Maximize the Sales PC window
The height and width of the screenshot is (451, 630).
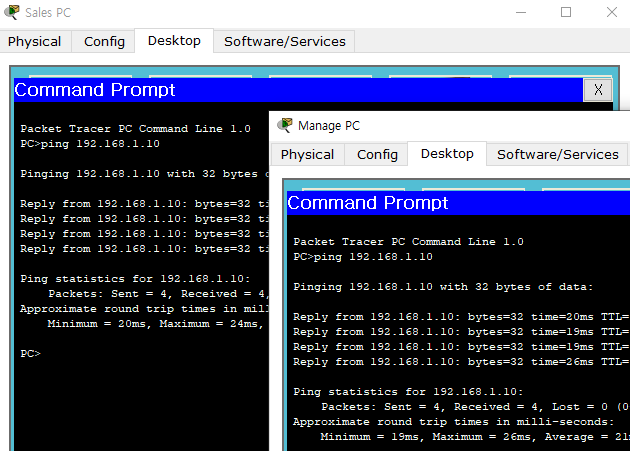pos(566,12)
